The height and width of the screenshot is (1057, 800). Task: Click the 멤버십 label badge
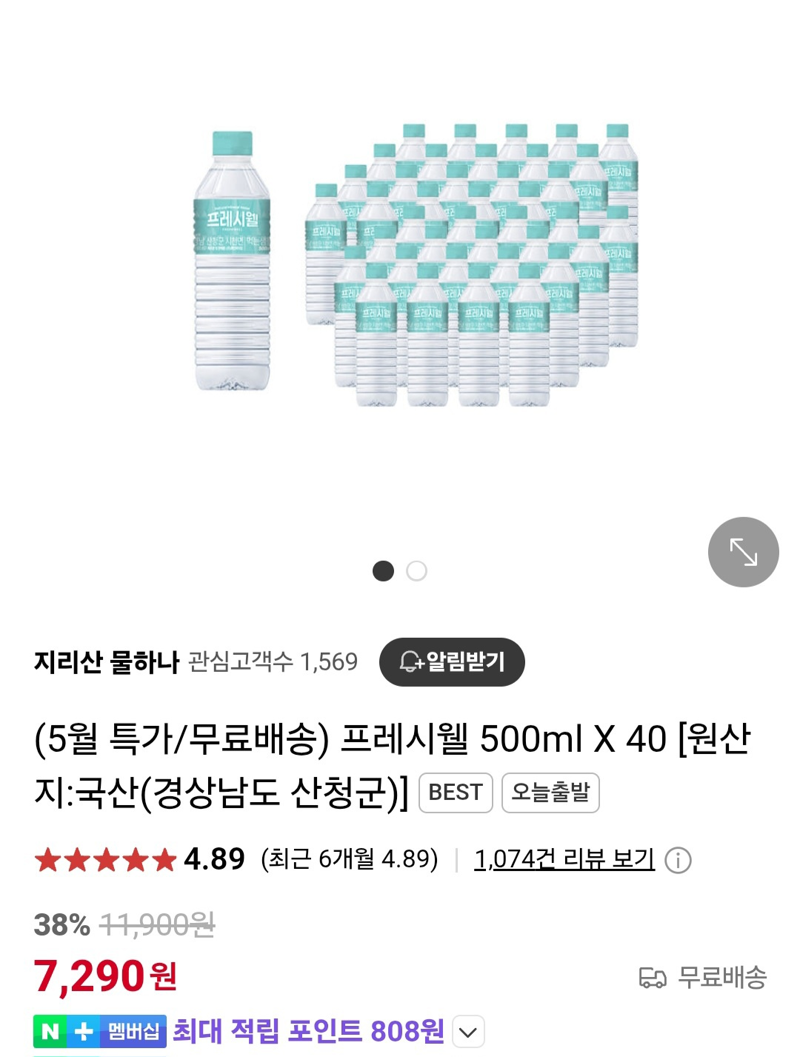[x=133, y=1031]
